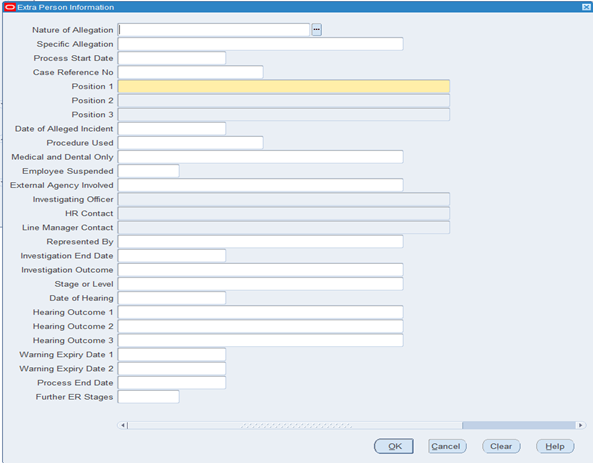593x463 pixels.
Task: Click the Investigation Outcome field
Action: [260, 270]
